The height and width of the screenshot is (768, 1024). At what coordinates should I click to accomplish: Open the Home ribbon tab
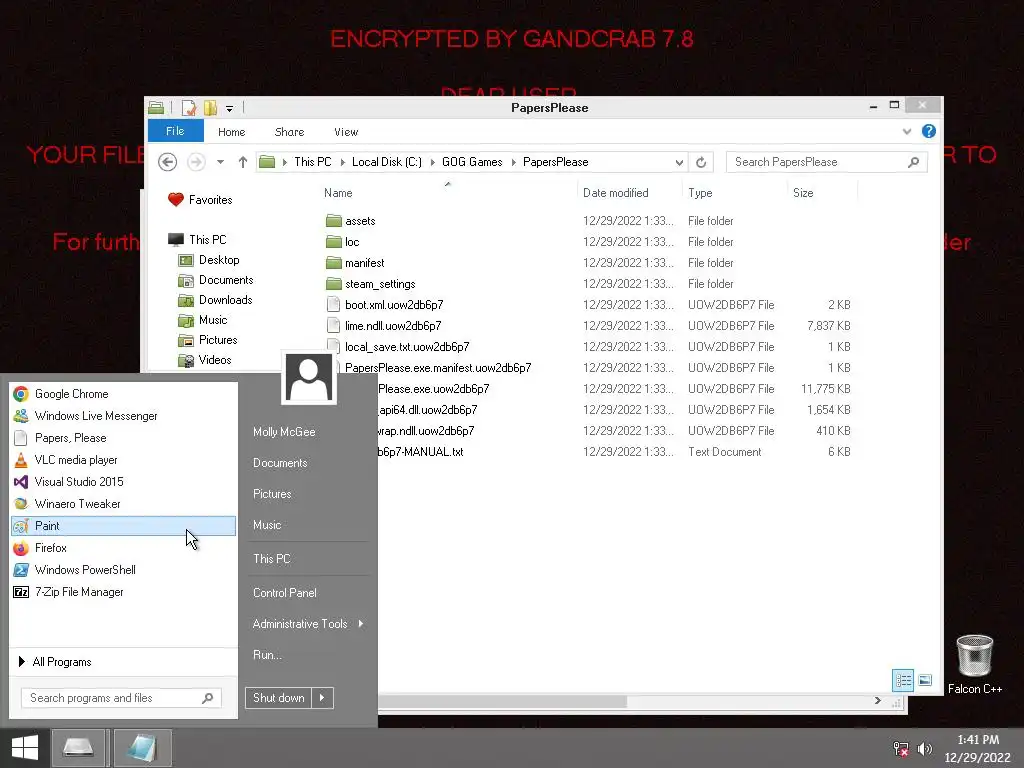pyautogui.click(x=232, y=132)
